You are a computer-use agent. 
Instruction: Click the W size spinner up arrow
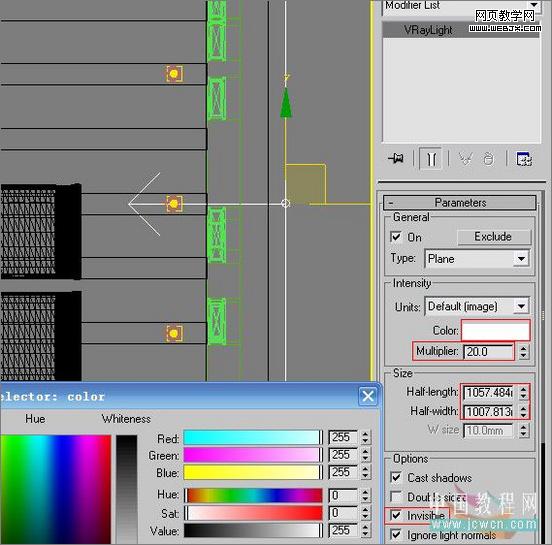point(523,427)
